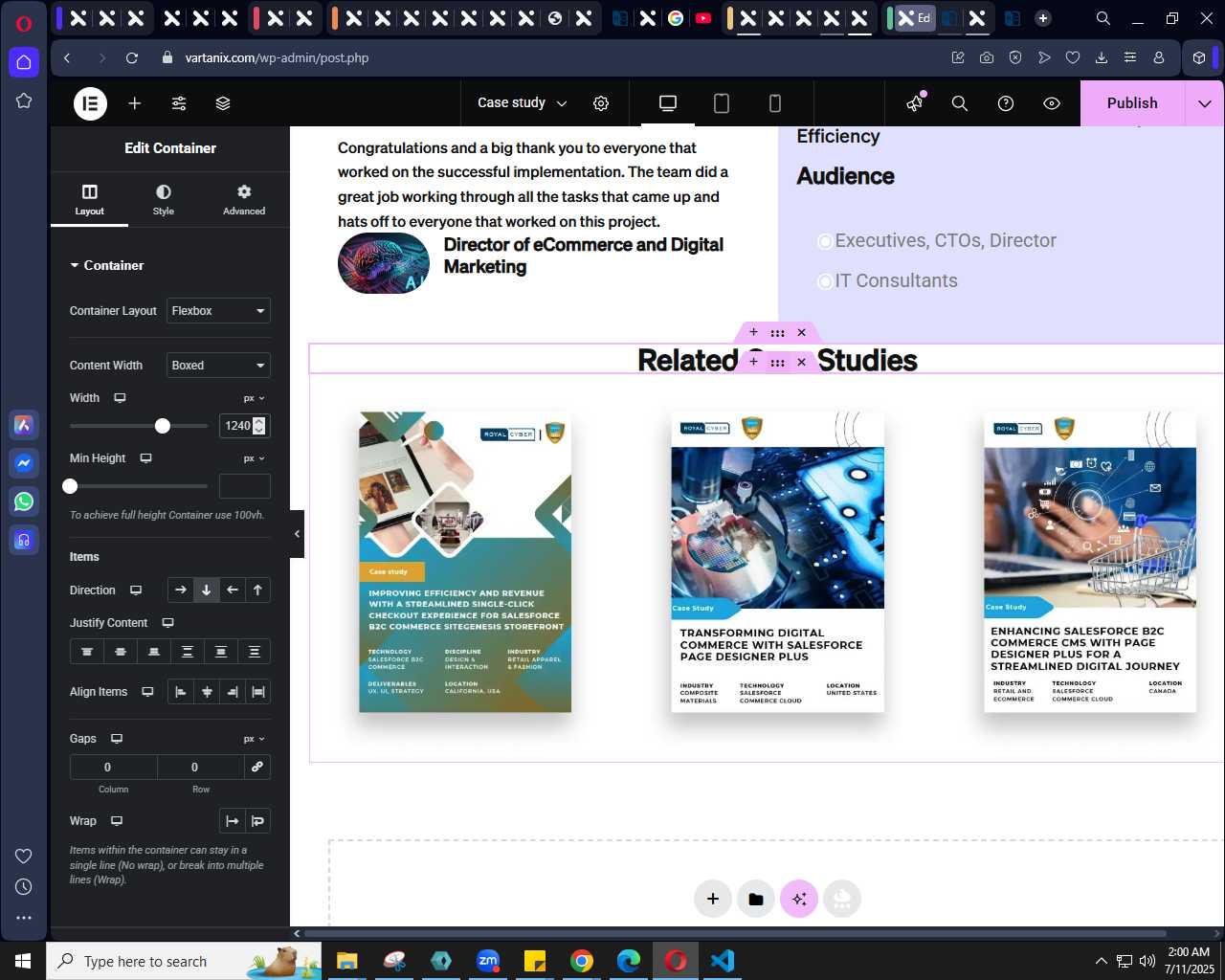Click Add New Container plus button

coord(713,899)
